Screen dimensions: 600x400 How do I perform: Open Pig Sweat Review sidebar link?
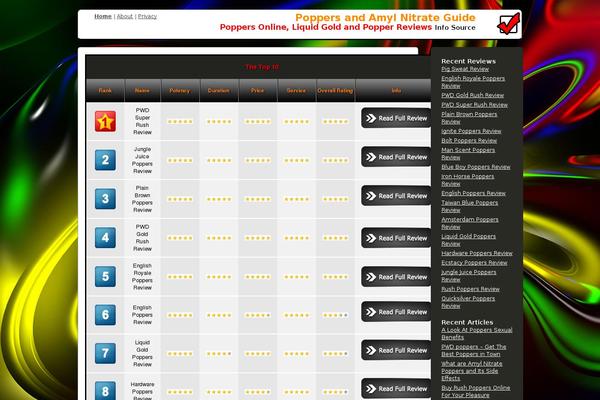[x=465, y=69]
